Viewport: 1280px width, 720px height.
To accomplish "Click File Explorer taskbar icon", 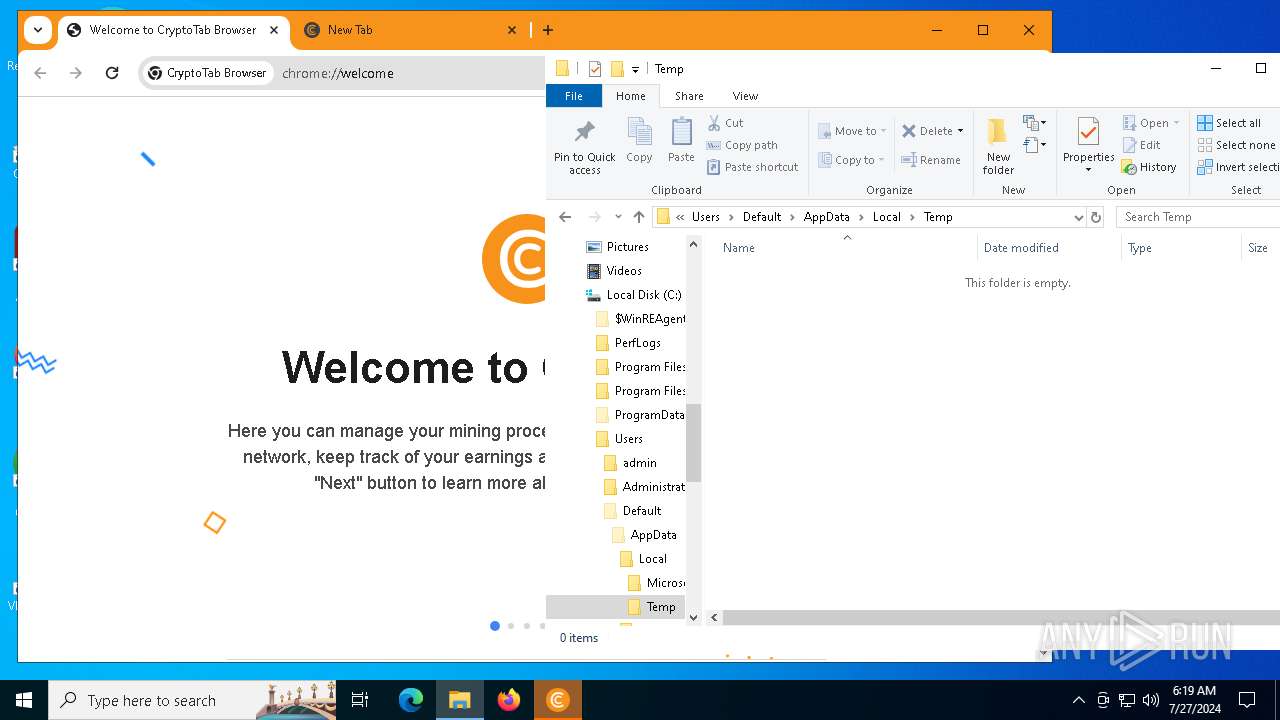I will pyautogui.click(x=460, y=700).
